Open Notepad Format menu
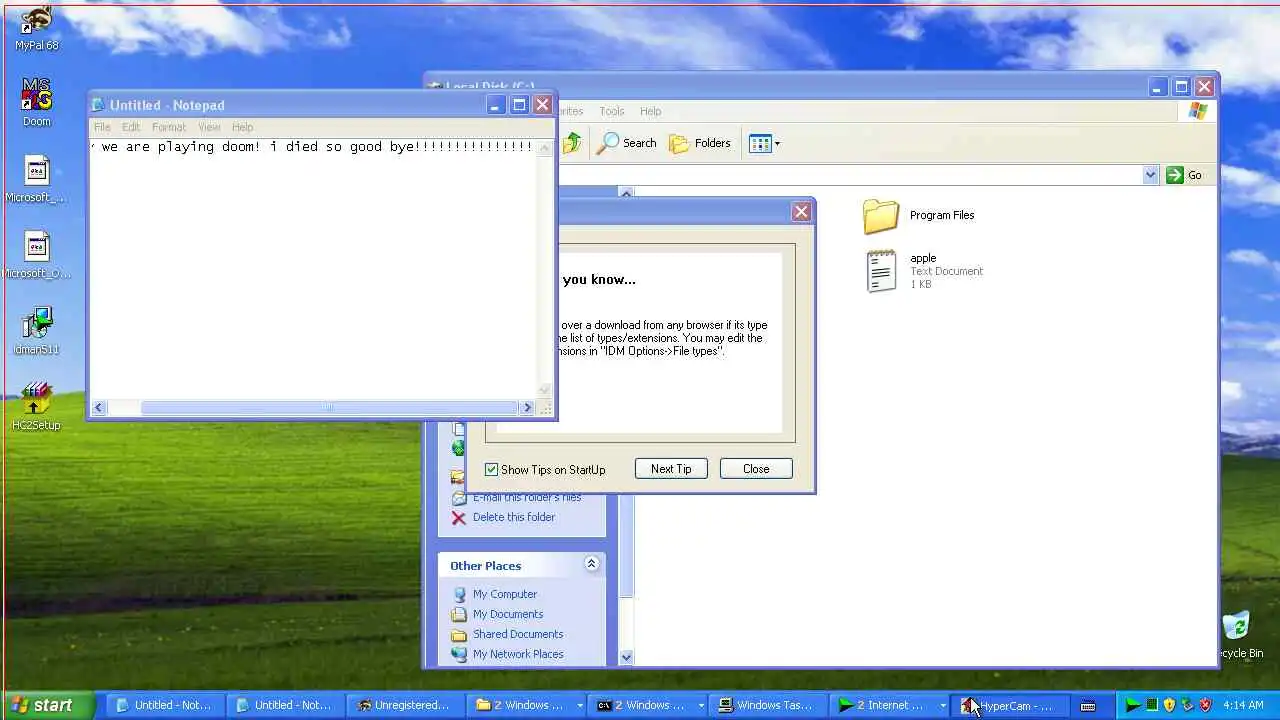 click(x=169, y=127)
